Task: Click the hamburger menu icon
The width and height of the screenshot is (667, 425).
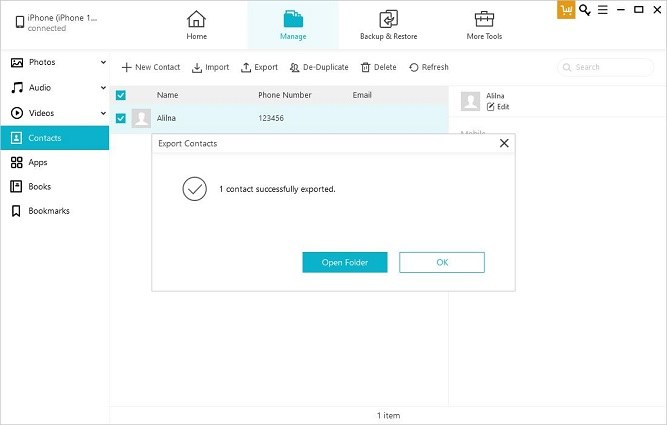Action: [x=603, y=10]
